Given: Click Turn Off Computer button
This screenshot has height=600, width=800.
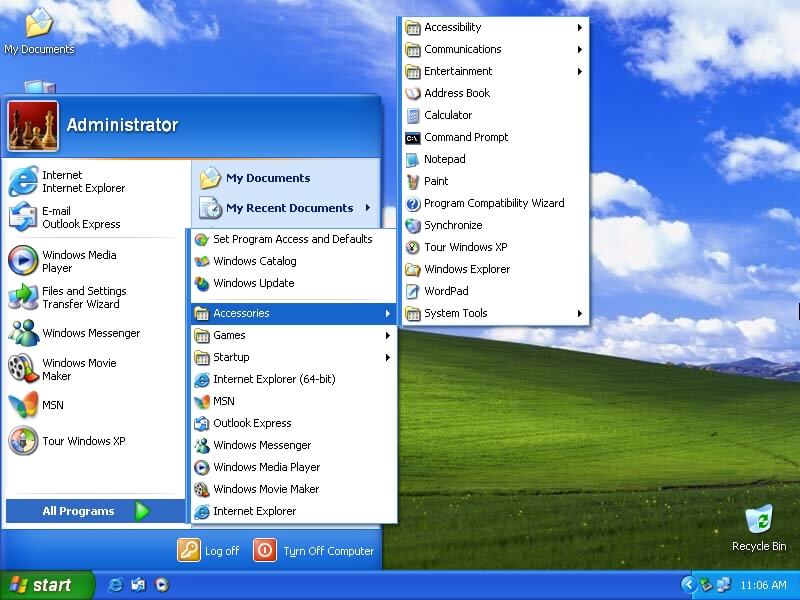Looking at the screenshot, I should point(314,550).
